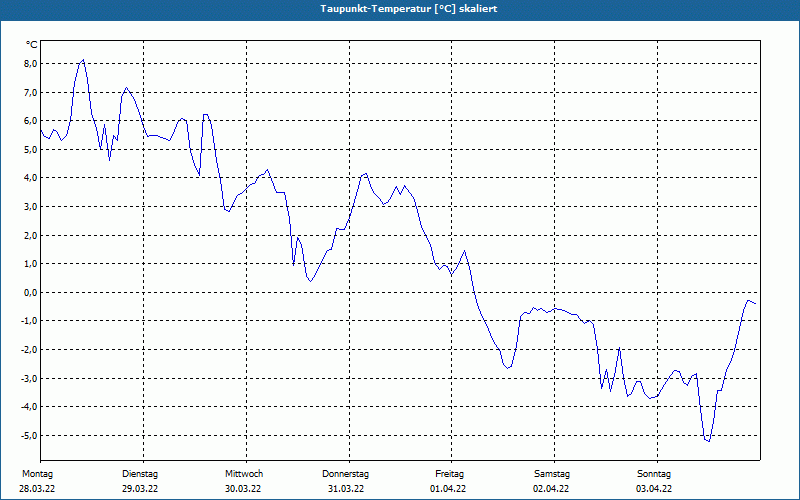Click the -4,0 y-axis value
Viewport: 800px width, 500px height.
[29, 407]
